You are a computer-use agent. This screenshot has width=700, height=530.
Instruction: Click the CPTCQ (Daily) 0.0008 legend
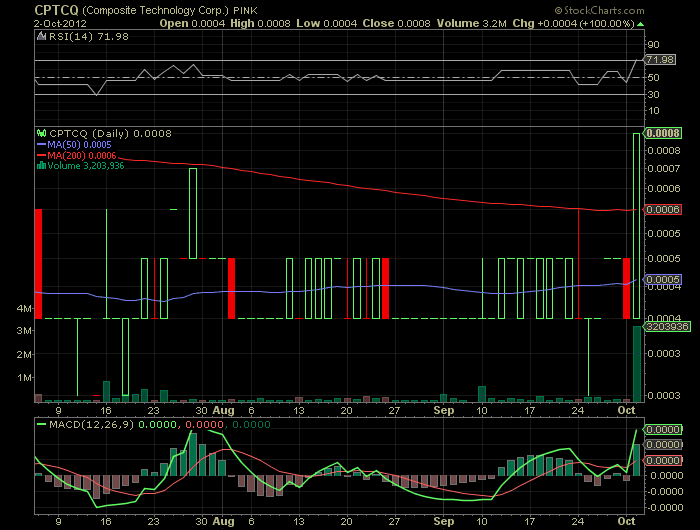tap(110, 134)
